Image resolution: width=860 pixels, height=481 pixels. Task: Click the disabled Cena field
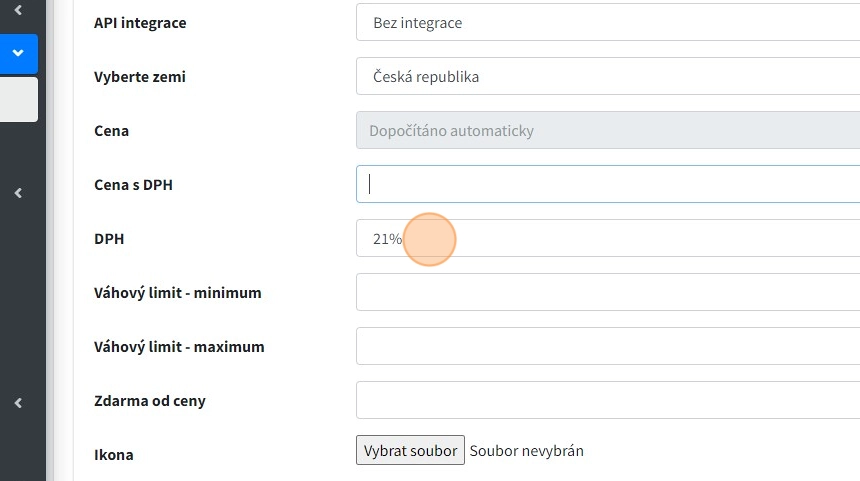[608, 131]
